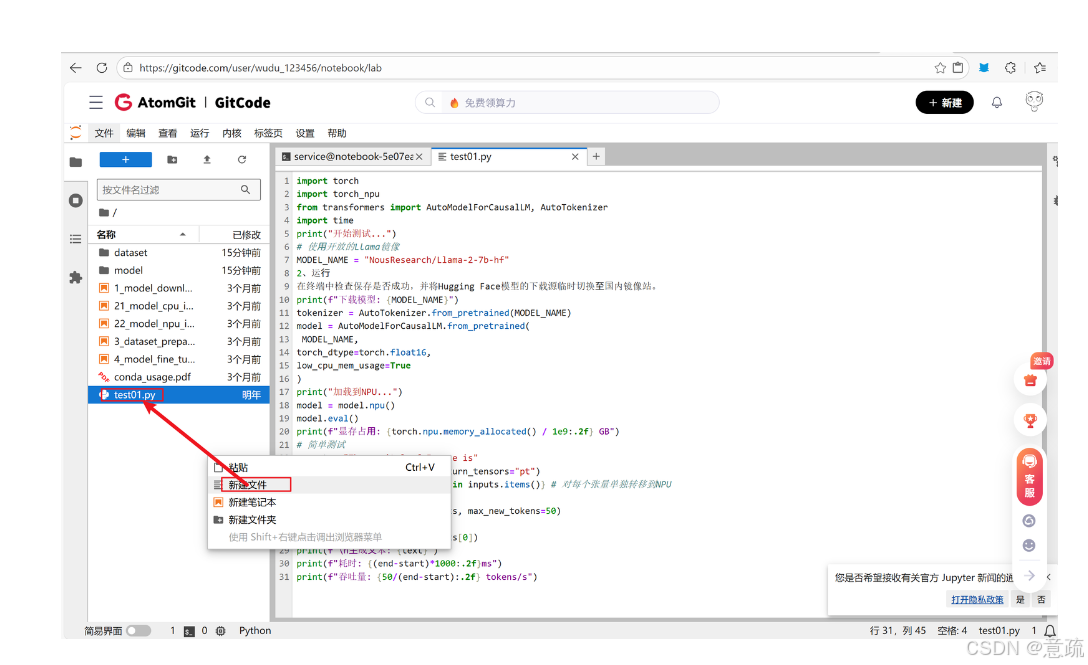Click the 免费领算力 search box
The width and height of the screenshot is (1088, 665).
(567, 103)
